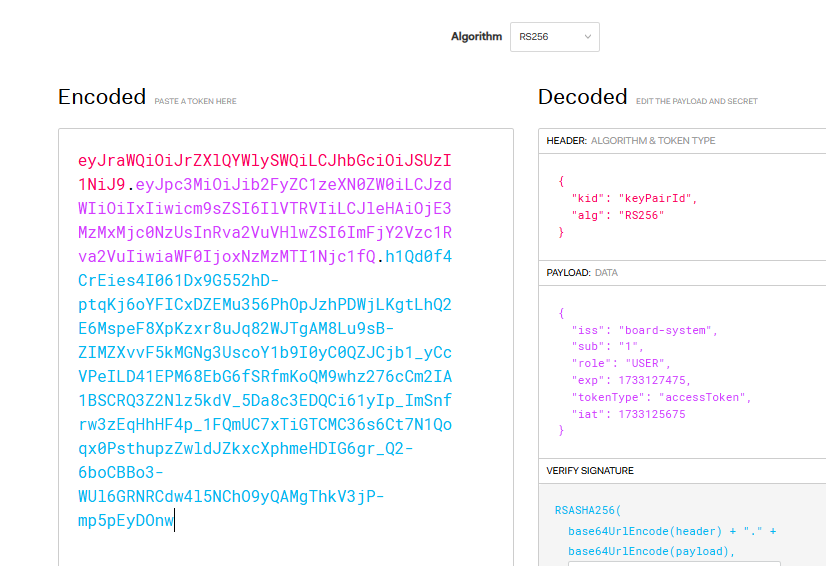Click the "alg": "RS256" line
Screen dimensions: 826x566
pos(617,215)
